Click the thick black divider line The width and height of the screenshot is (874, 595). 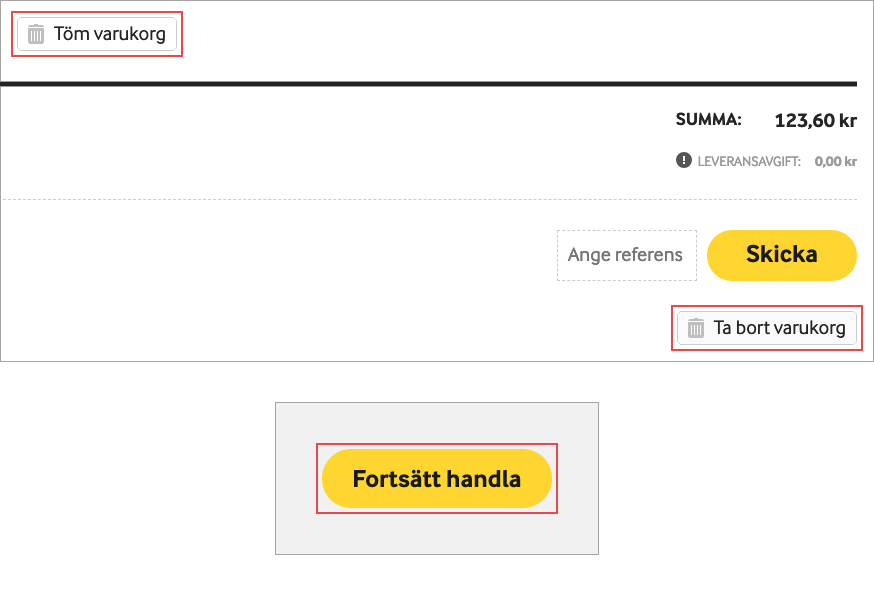point(429,83)
